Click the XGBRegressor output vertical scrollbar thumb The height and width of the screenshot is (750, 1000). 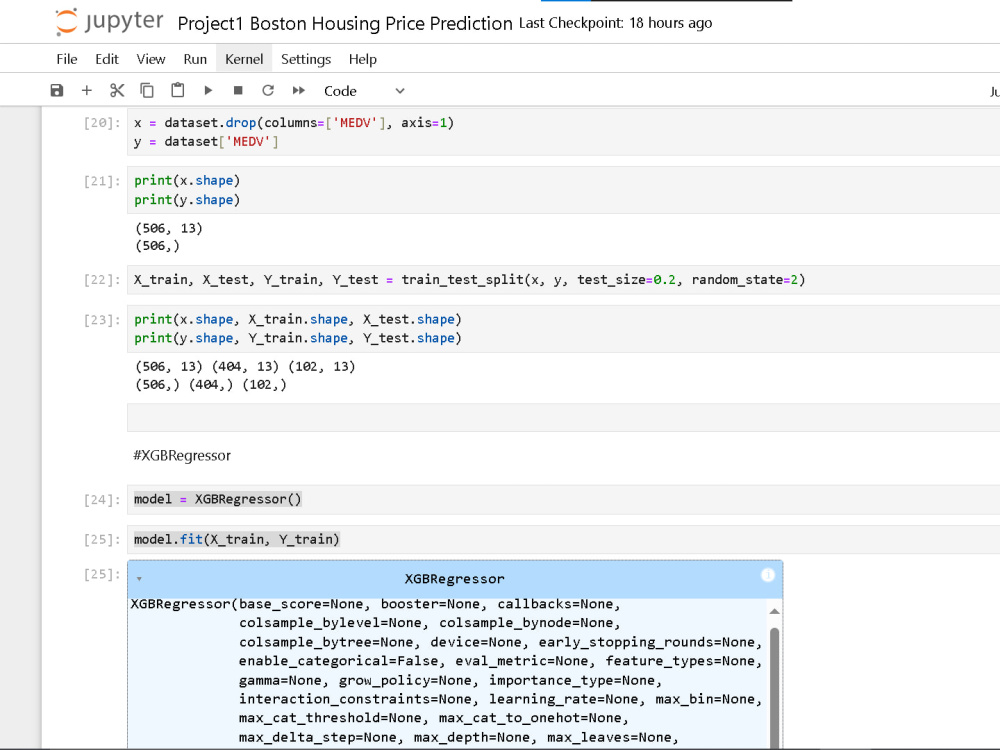774,688
